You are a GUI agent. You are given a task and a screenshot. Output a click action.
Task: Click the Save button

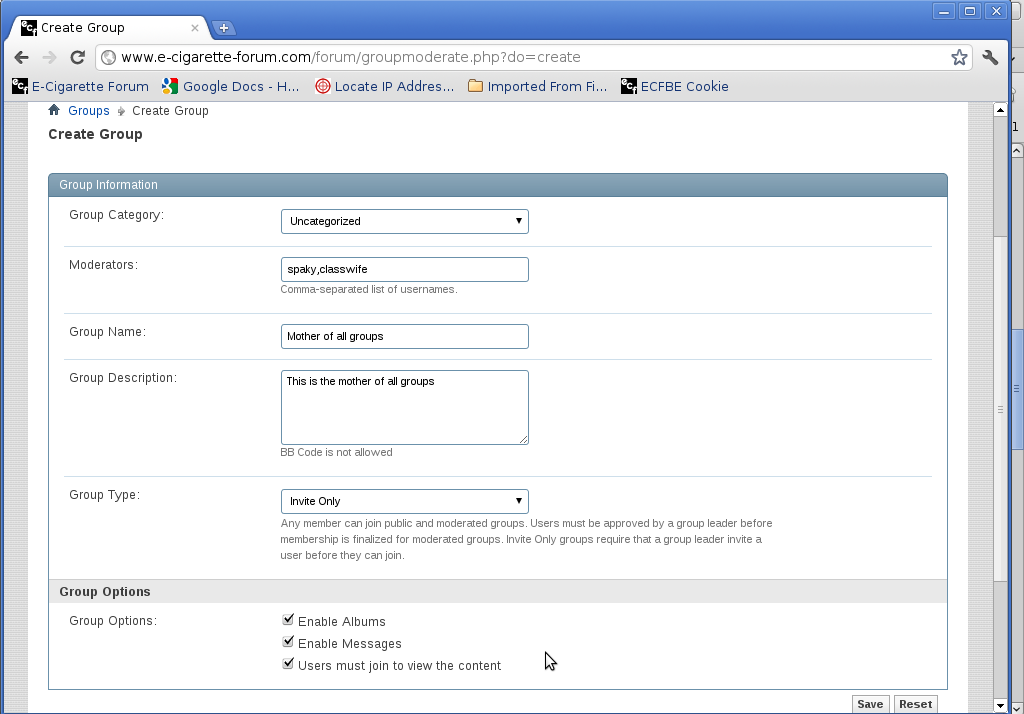pyautogui.click(x=870, y=704)
